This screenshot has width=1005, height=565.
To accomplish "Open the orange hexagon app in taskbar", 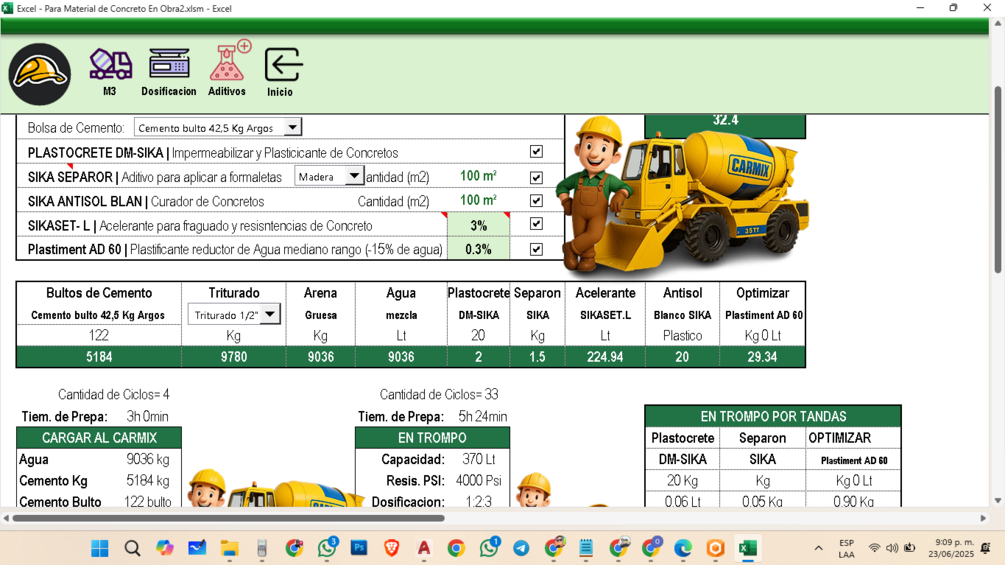I will click(715, 548).
